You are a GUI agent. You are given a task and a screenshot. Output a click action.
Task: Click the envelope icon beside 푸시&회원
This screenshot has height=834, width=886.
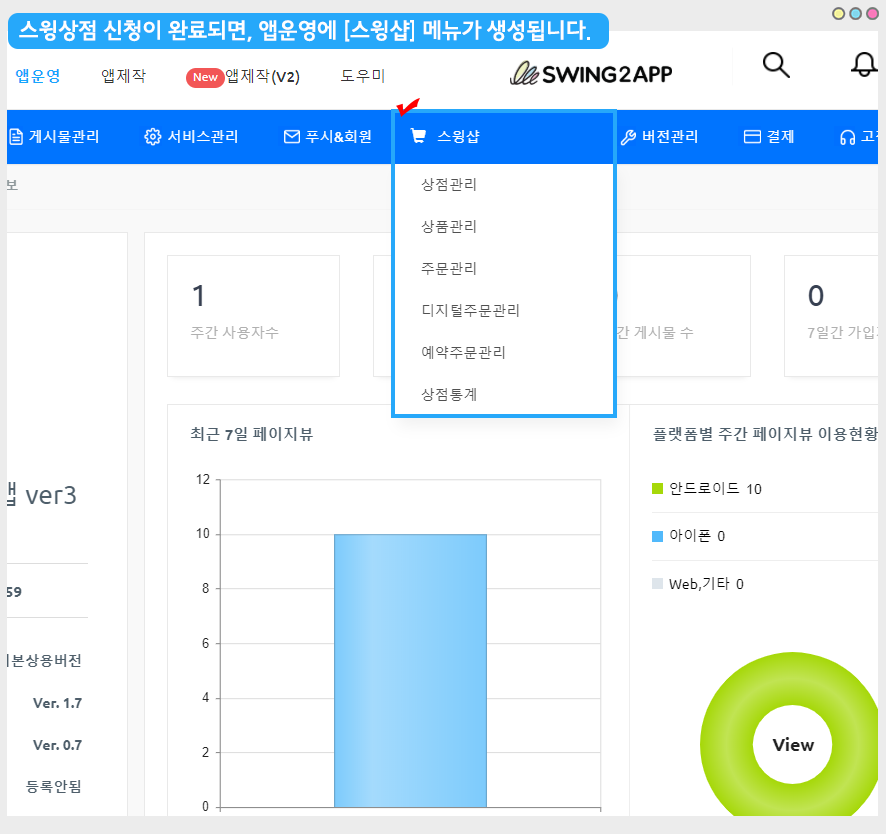[292, 137]
